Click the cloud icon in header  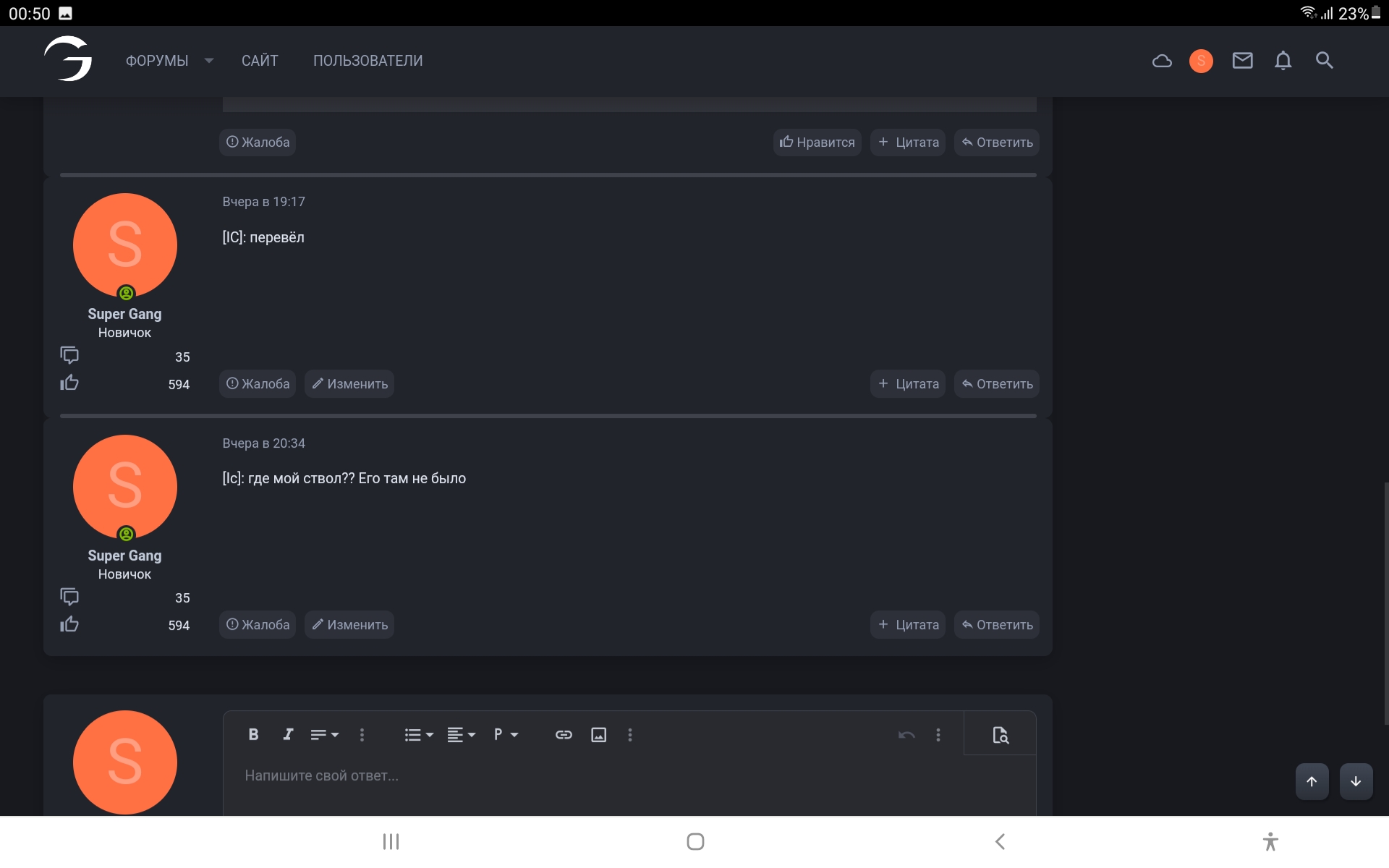coord(1162,61)
